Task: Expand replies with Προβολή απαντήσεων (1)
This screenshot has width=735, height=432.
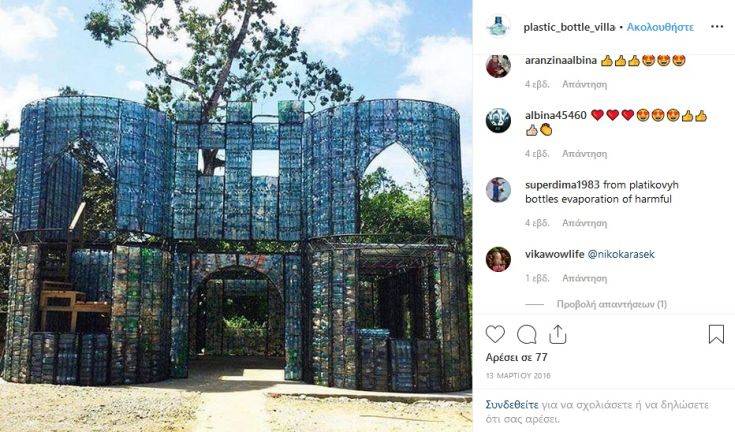Action: pyautogui.click(x=611, y=304)
